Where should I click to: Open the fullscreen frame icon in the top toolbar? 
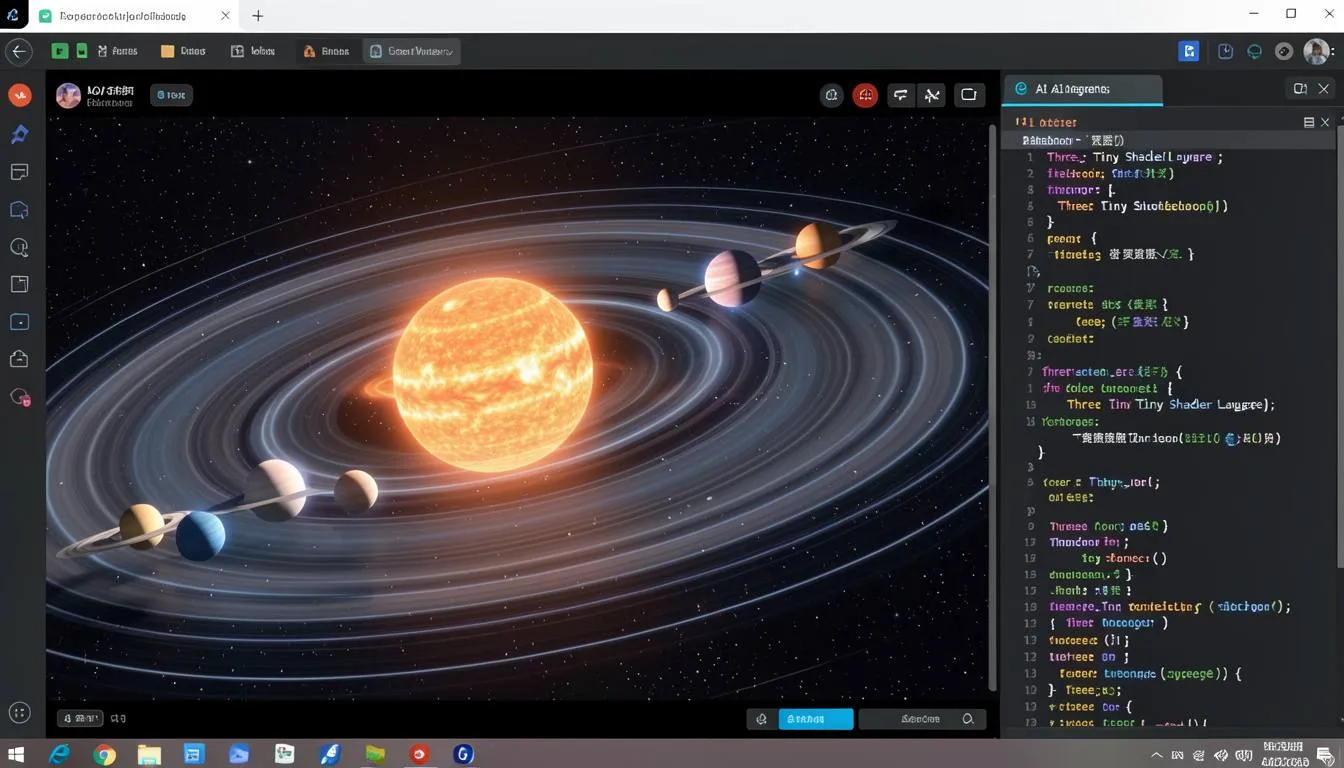968,95
